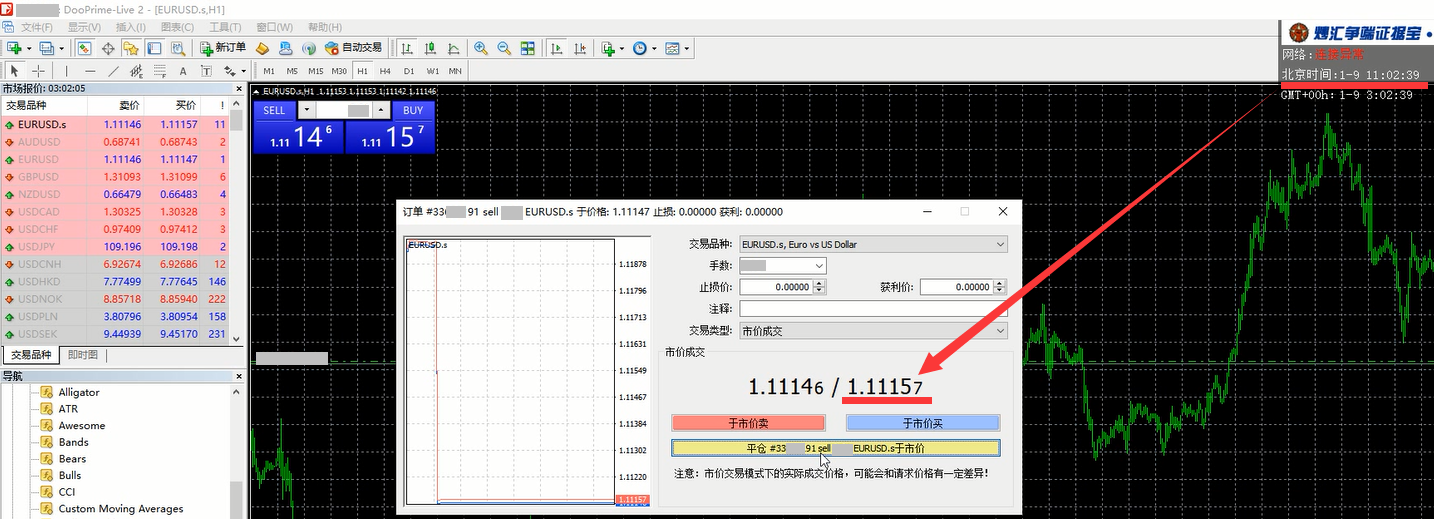Select the trendline drawing tool

(113, 71)
